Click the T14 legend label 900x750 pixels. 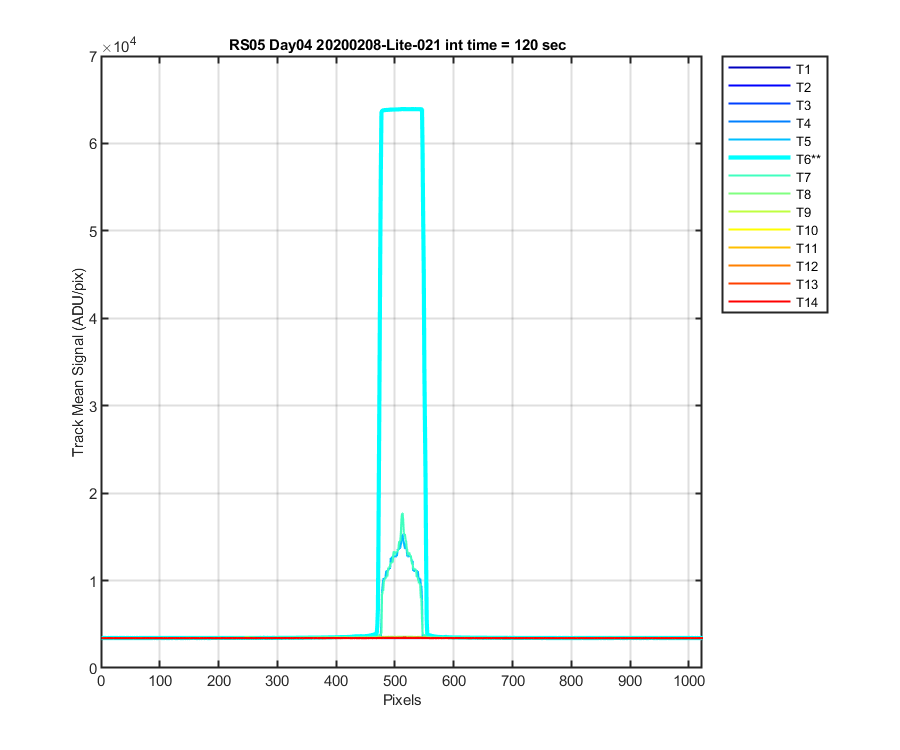[806, 302]
